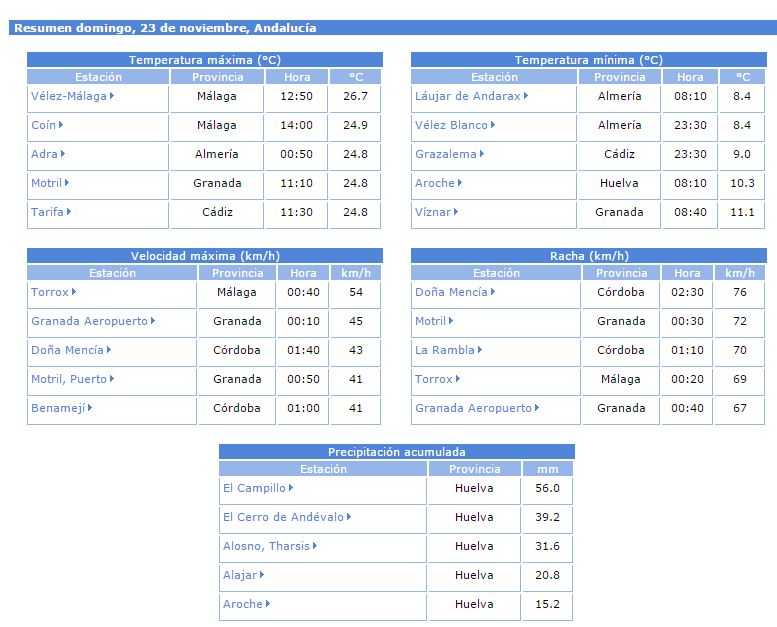Click the 39.2 mm precipitation value
Image resolution: width=777 pixels, height=627 pixels.
pos(548,517)
